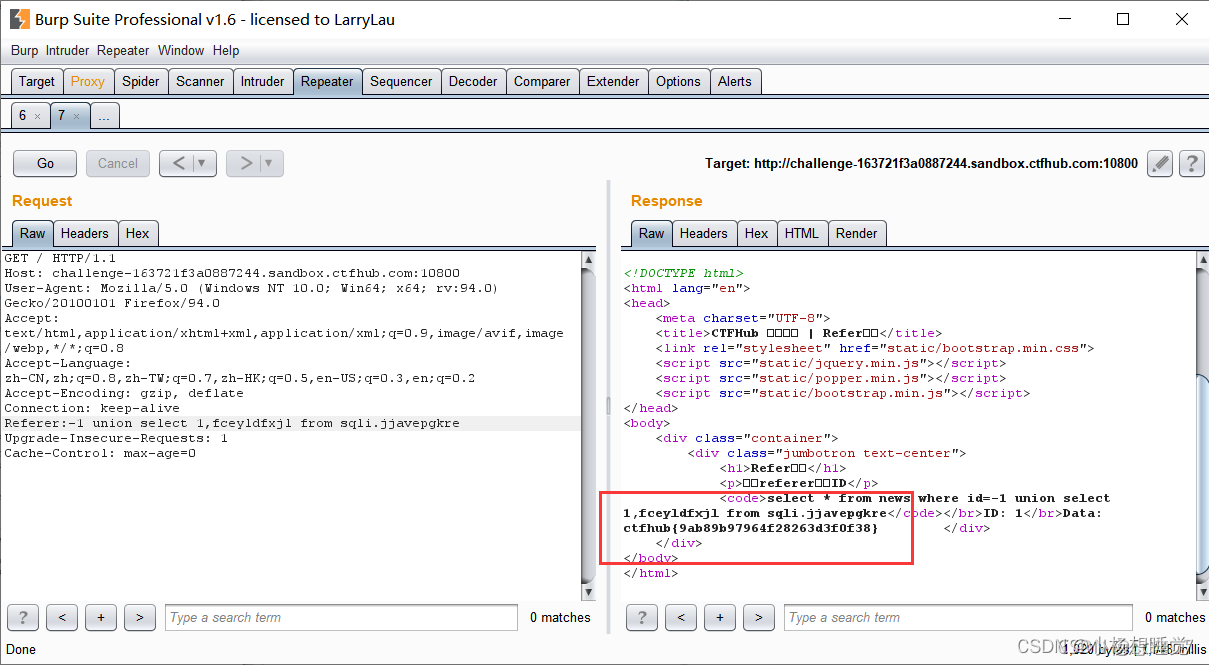Go forward to next request in history
Viewport: 1209px width, 665px height.
(x=245, y=163)
